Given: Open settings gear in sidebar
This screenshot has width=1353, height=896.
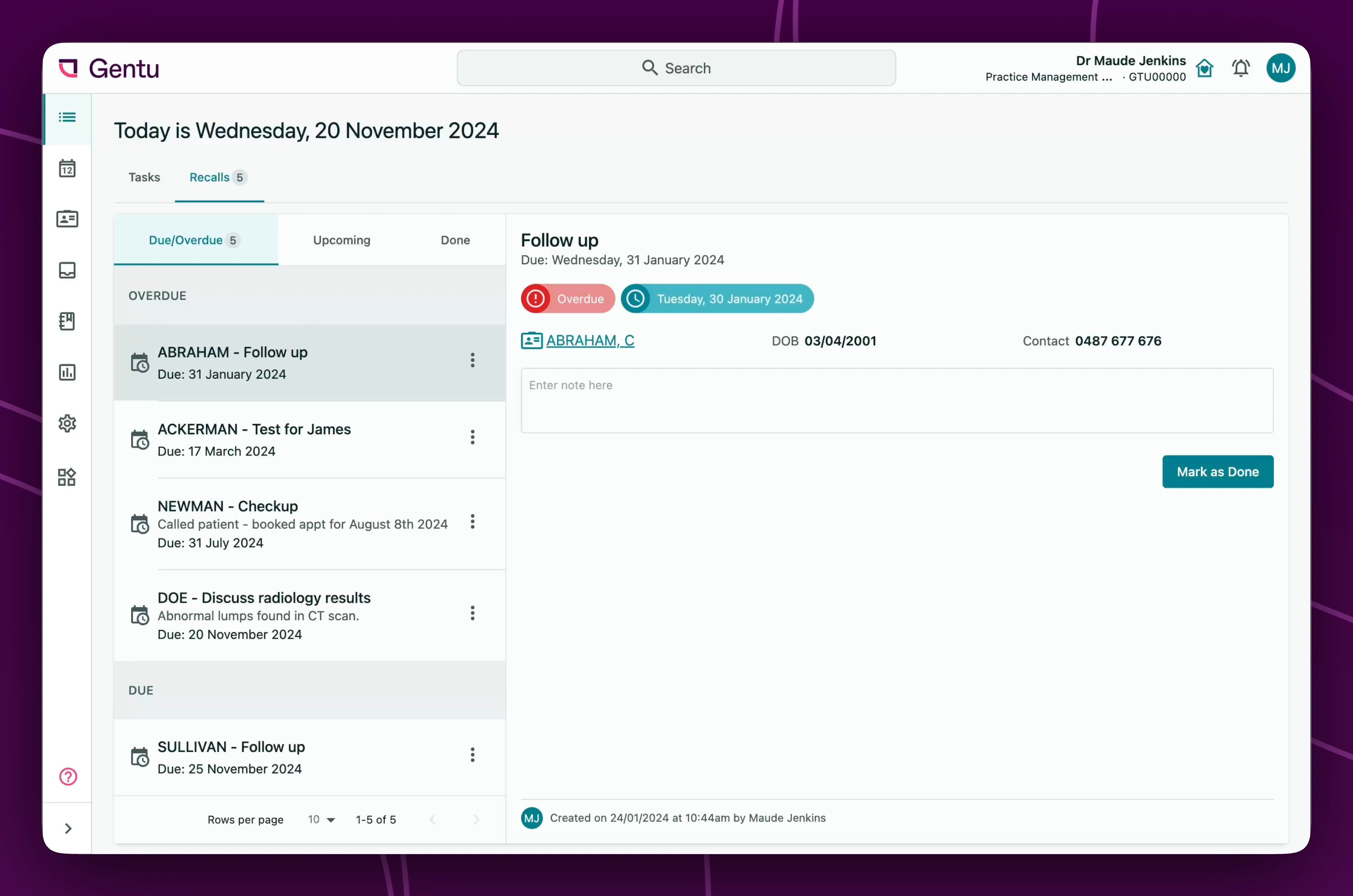Looking at the screenshot, I should pyautogui.click(x=67, y=424).
